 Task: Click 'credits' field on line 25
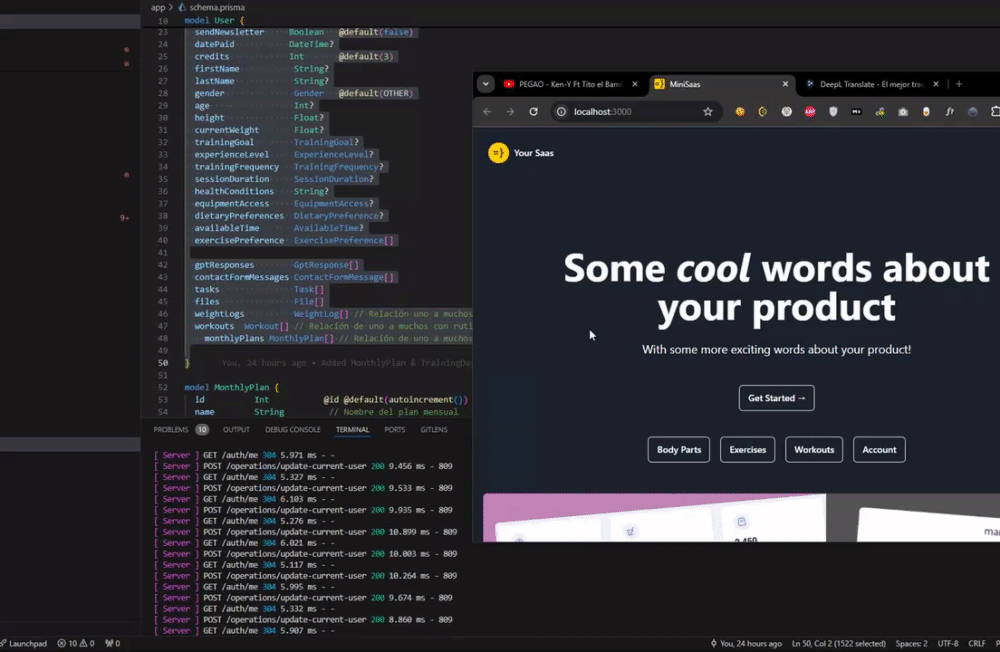tap(211, 57)
